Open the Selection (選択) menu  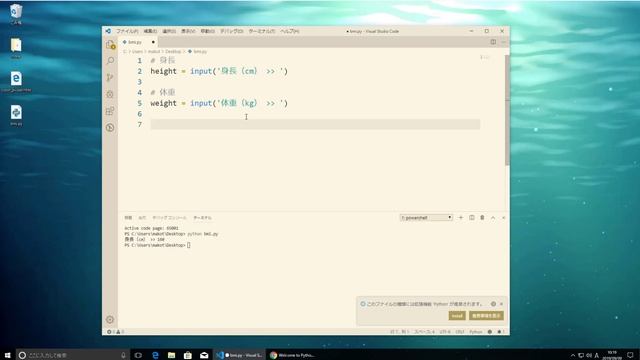pos(169,31)
